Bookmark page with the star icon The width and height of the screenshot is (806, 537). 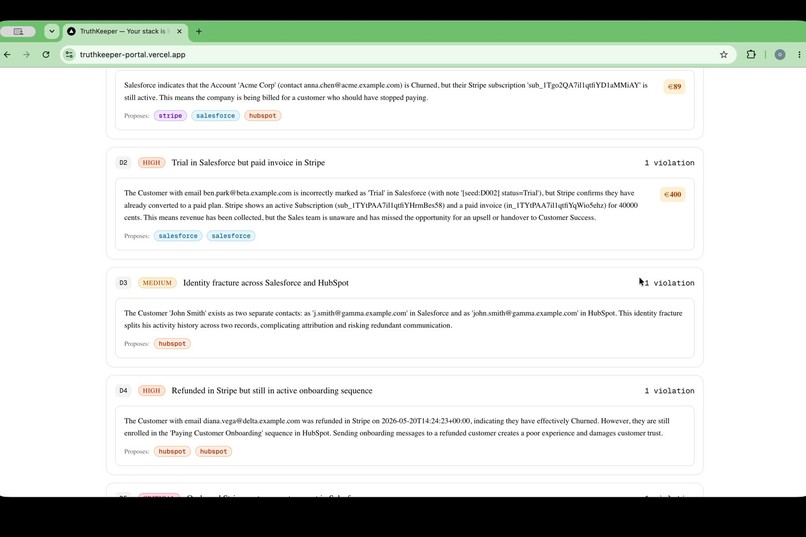pos(724,54)
